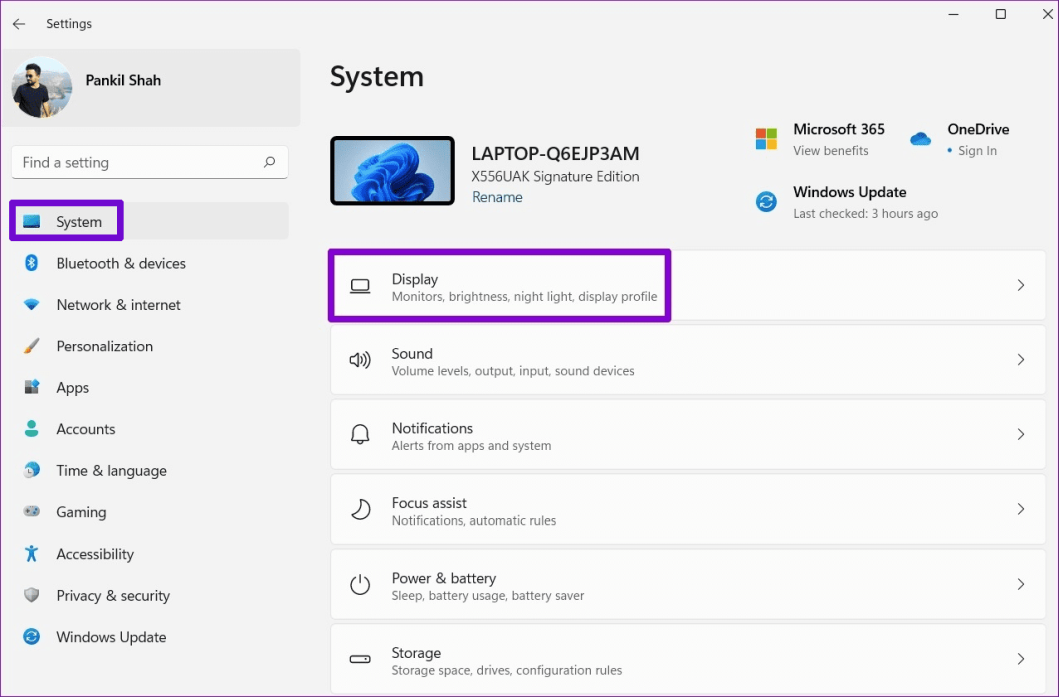This screenshot has height=697, width=1059.
Task: Select Privacy & security in sidebar
Action: click(31, 595)
